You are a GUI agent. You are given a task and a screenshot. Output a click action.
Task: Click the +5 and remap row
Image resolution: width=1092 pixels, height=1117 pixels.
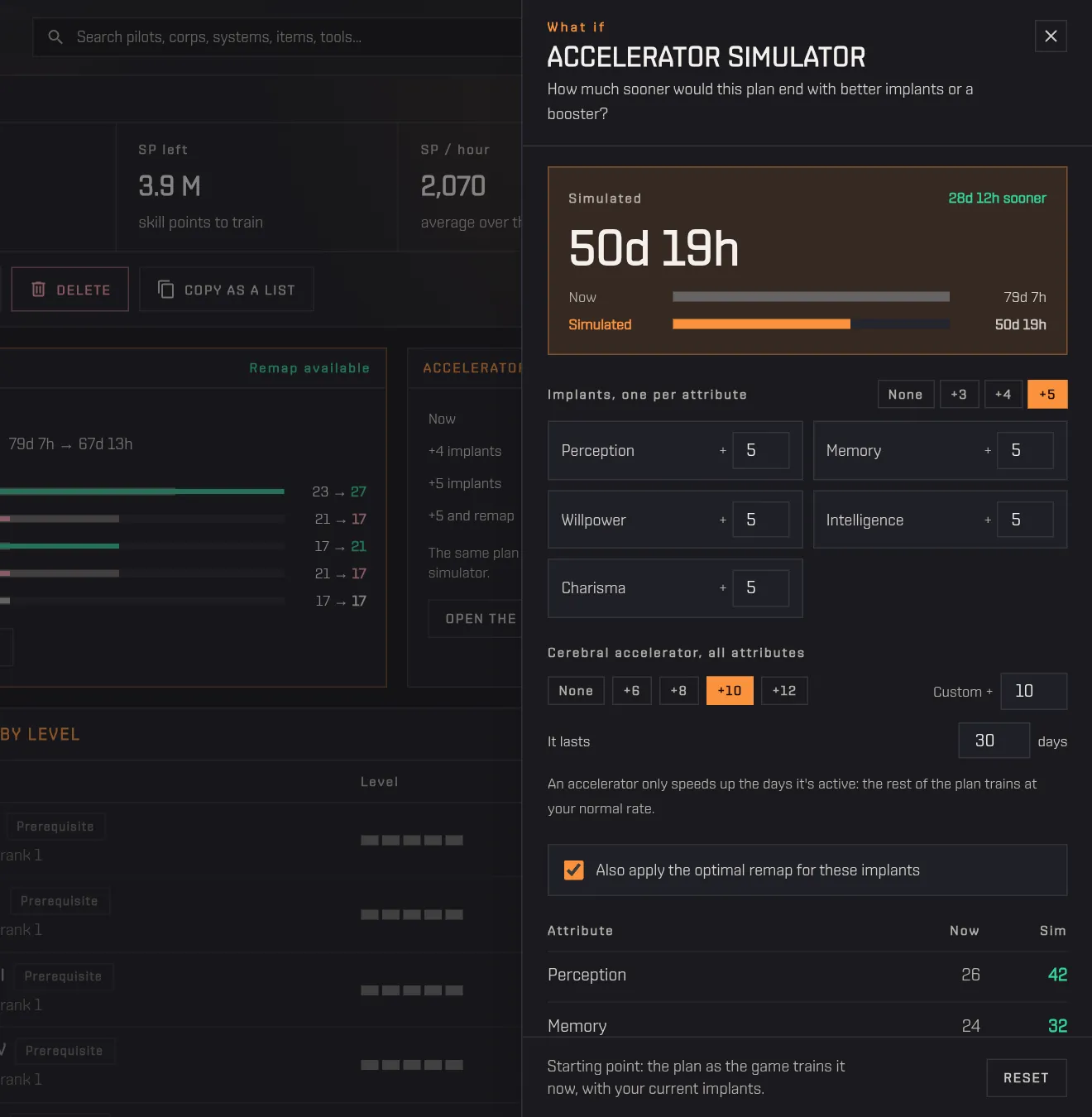[x=472, y=515]
